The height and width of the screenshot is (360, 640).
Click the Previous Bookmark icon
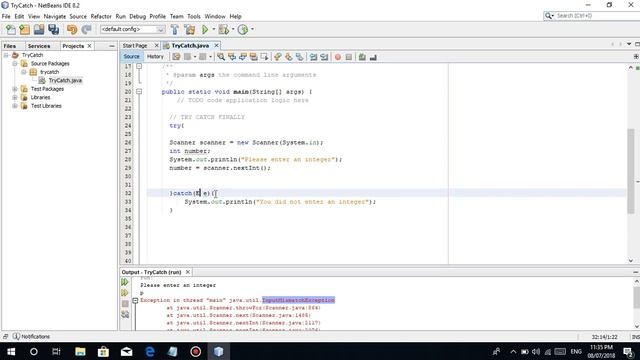[278, 57]
